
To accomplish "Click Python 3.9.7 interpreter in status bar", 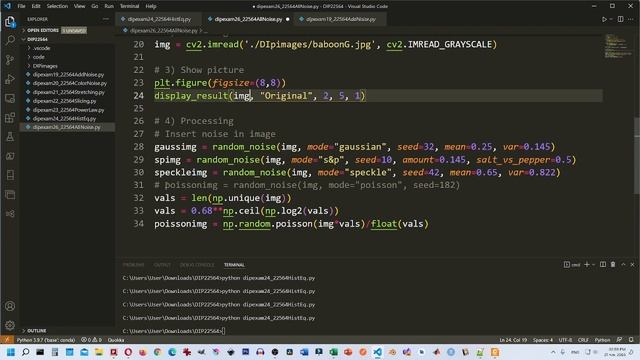I will coord(46,340).
